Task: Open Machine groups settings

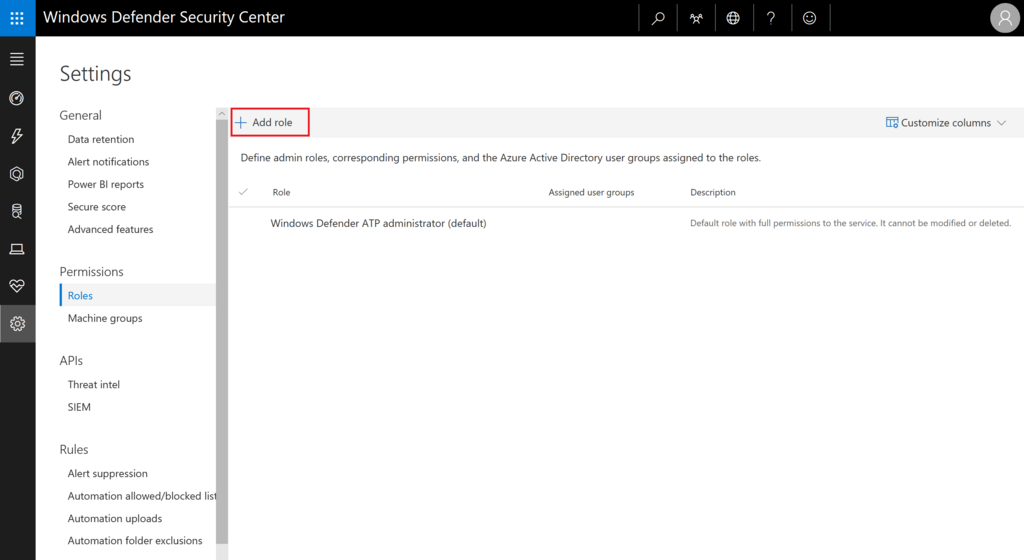Action: click(x=105, y=318)
